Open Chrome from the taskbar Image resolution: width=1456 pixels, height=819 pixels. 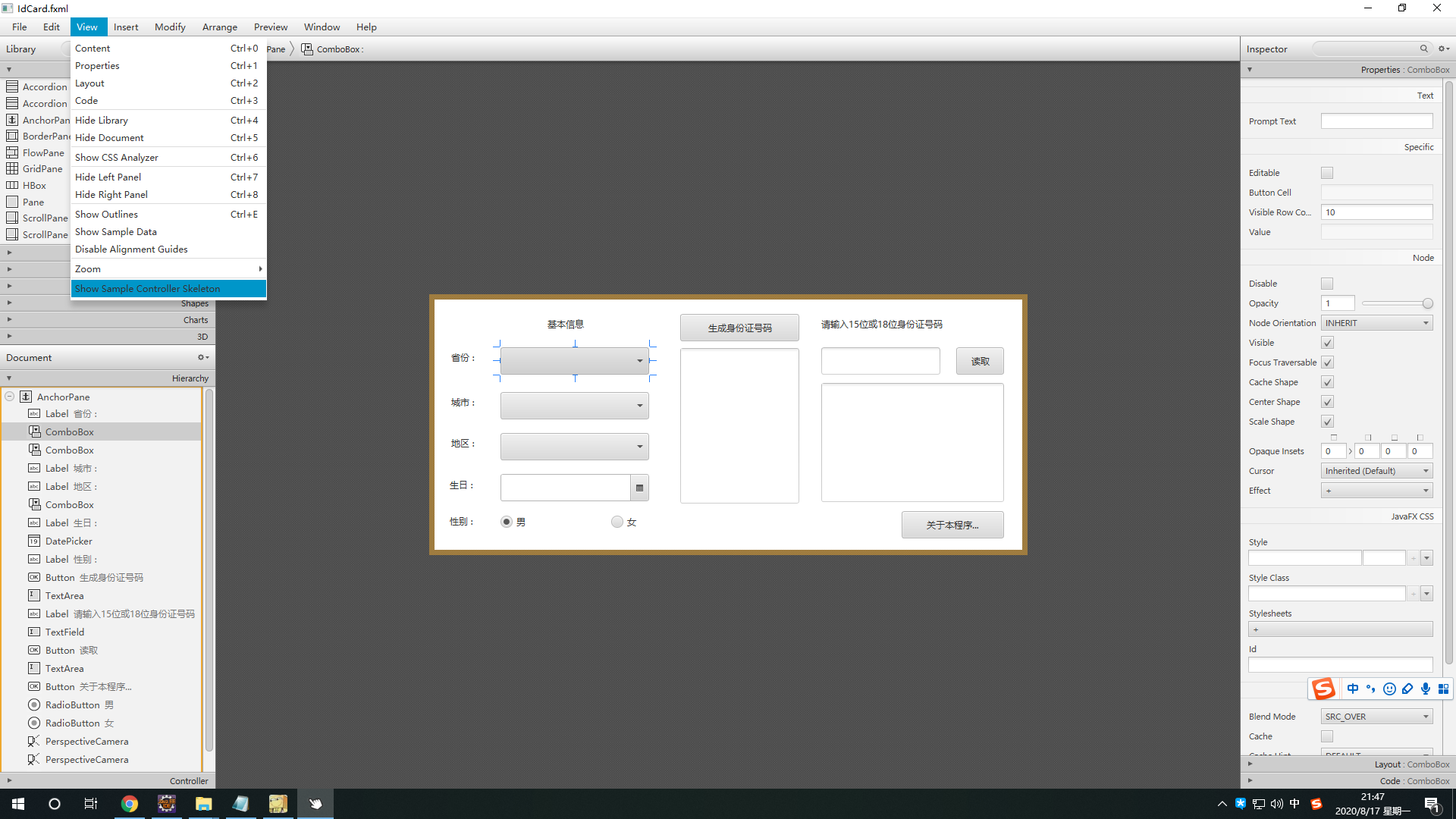pyautogui.click(x=130, y=804)
